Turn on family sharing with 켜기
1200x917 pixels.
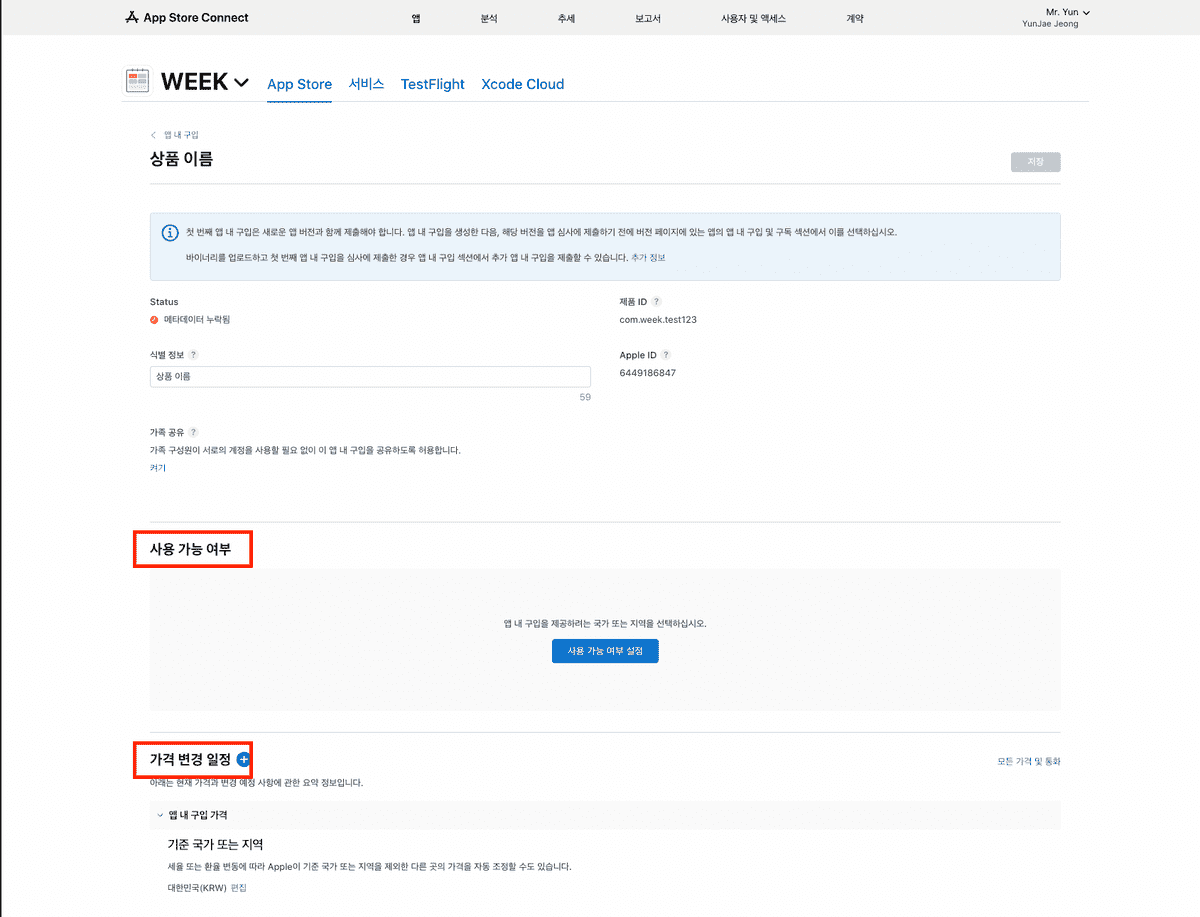pos(158,468)
